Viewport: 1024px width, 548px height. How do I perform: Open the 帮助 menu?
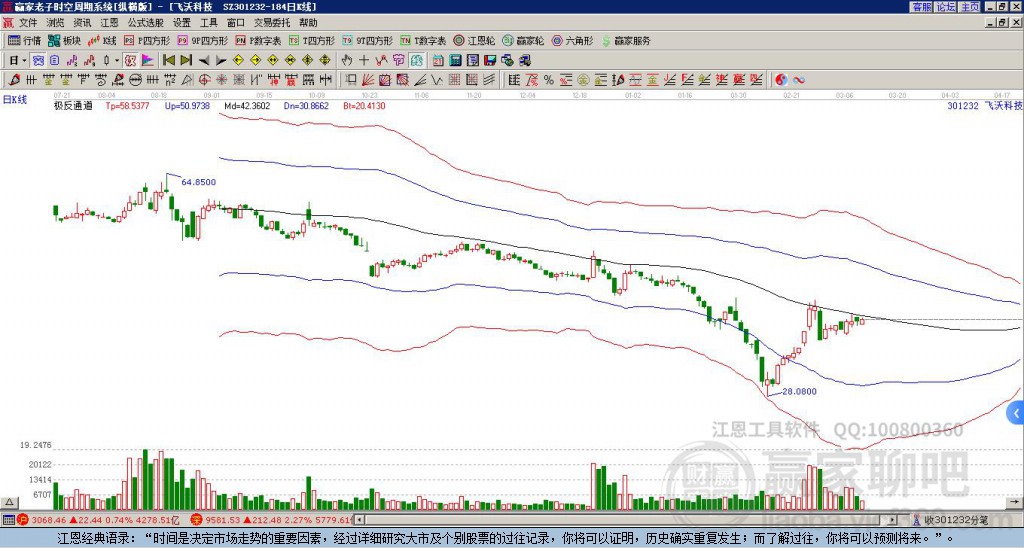click(x=308, y=23)
